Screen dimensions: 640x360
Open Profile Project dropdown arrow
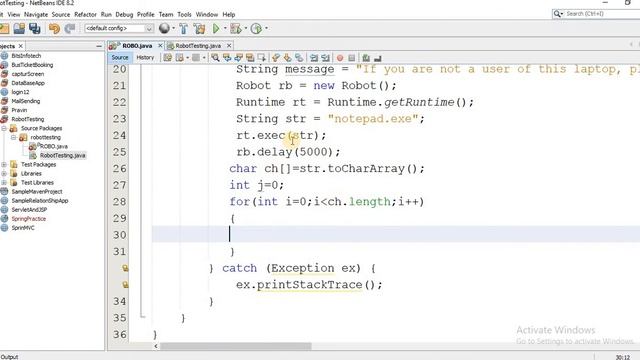coord(267,28)
